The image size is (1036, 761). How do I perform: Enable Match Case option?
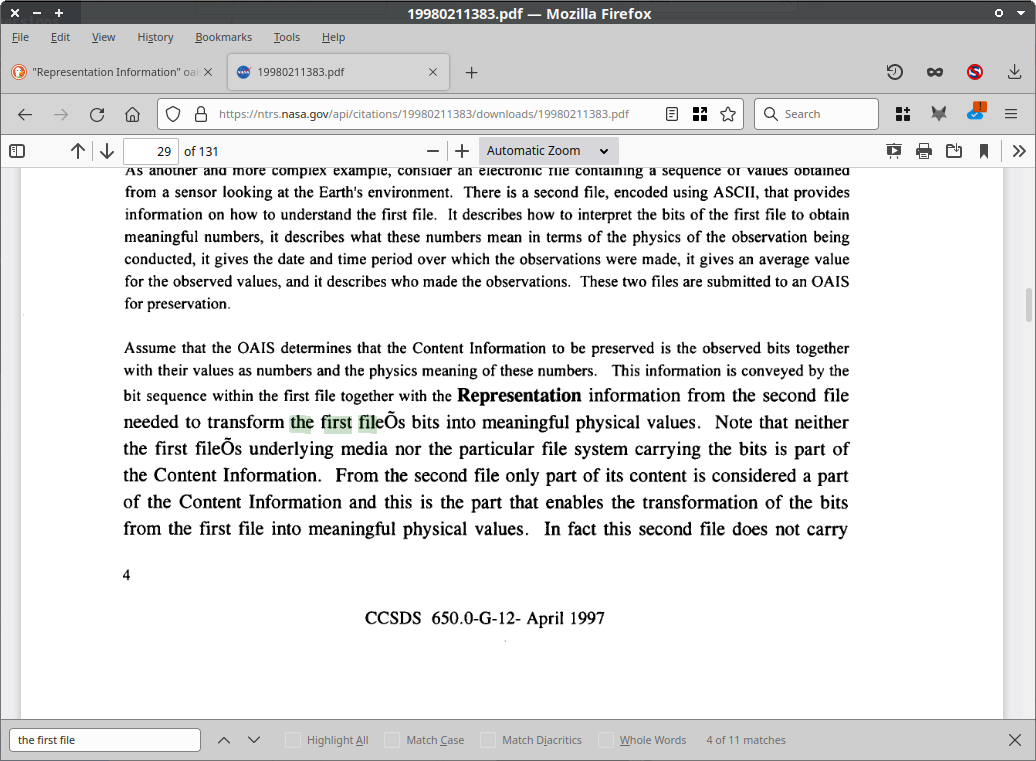coord(392,740)
